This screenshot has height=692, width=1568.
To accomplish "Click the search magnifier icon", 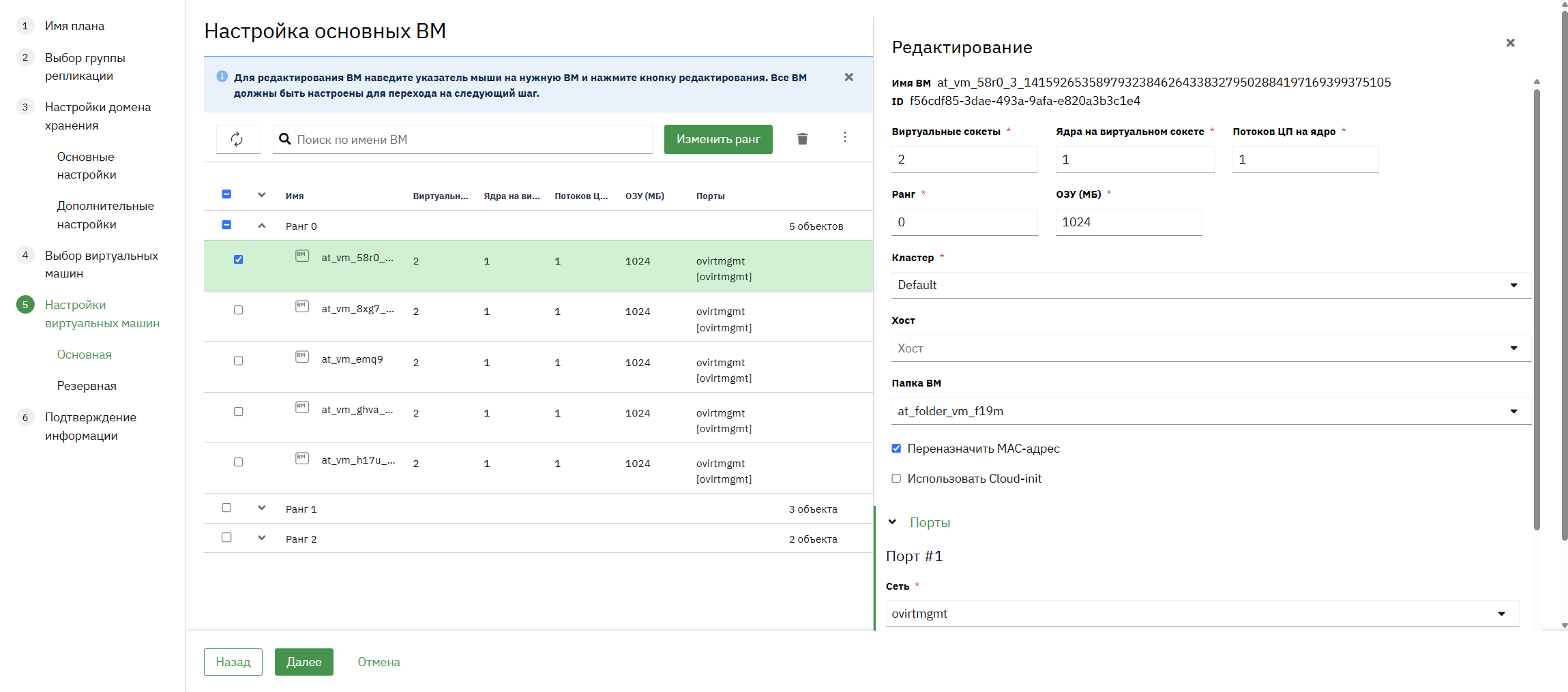I will pos(285,139).
